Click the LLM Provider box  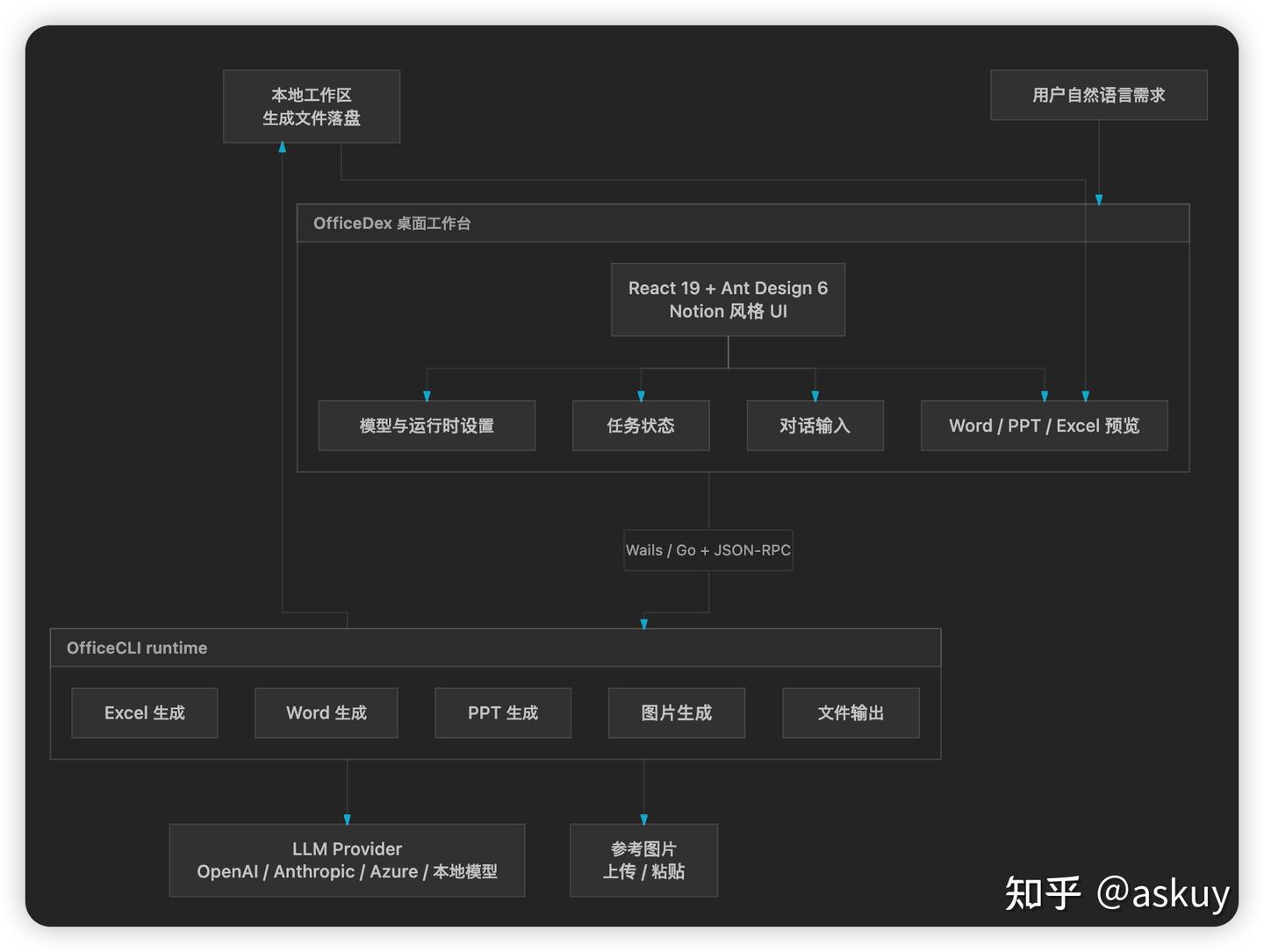click(x=347, y=860)
